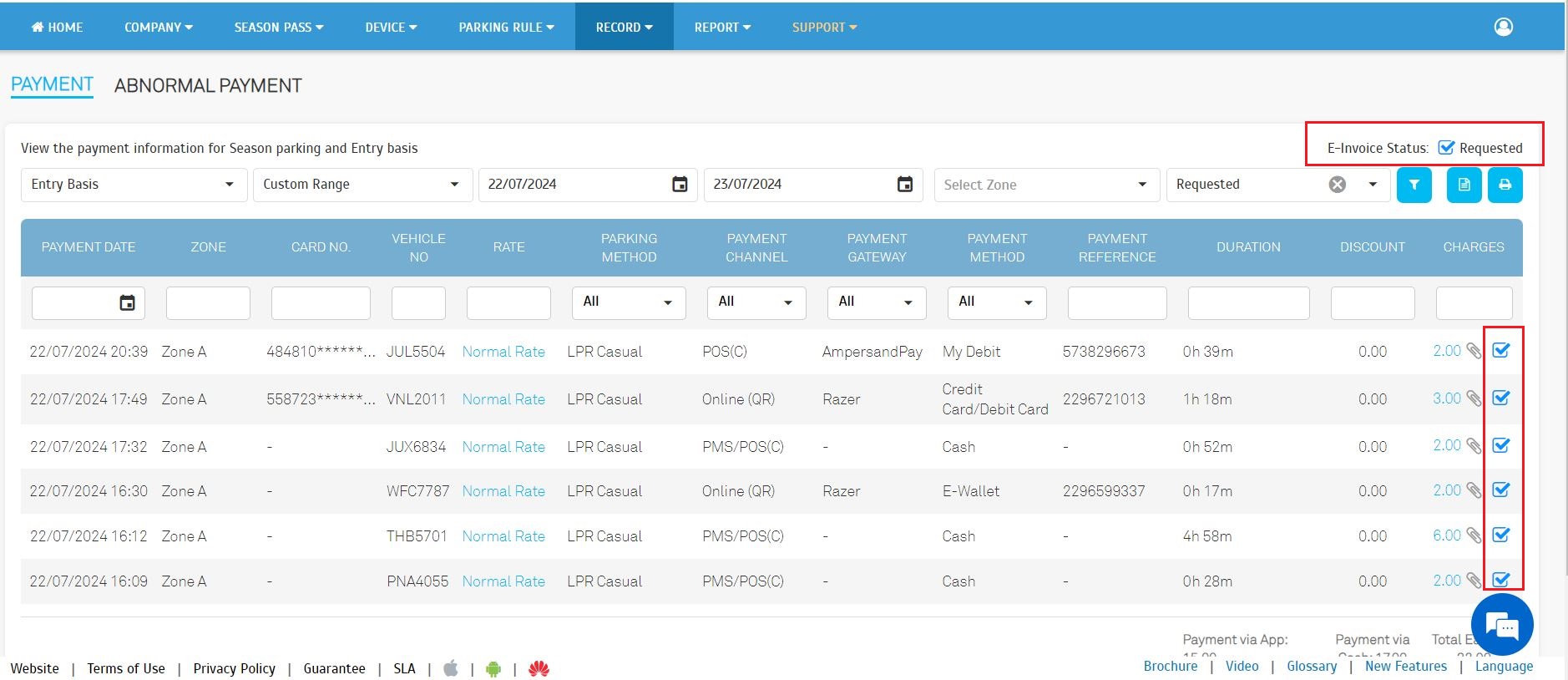1568x680 pixels.
Task: Open the Payment Channel All filter
Action: (756, 302)
